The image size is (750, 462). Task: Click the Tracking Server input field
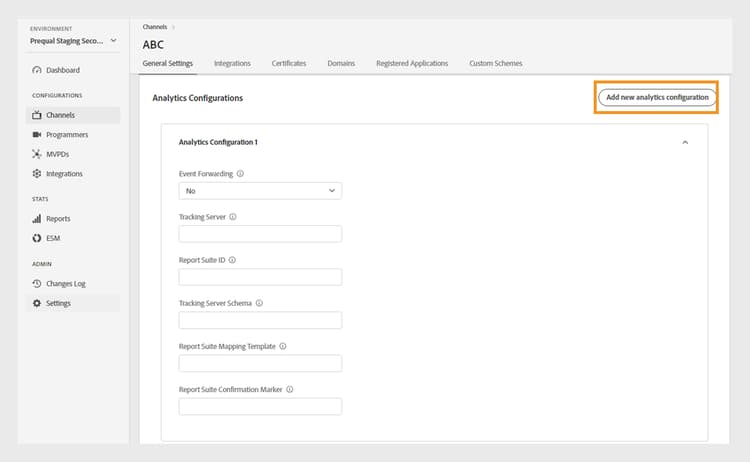[260, 234]
